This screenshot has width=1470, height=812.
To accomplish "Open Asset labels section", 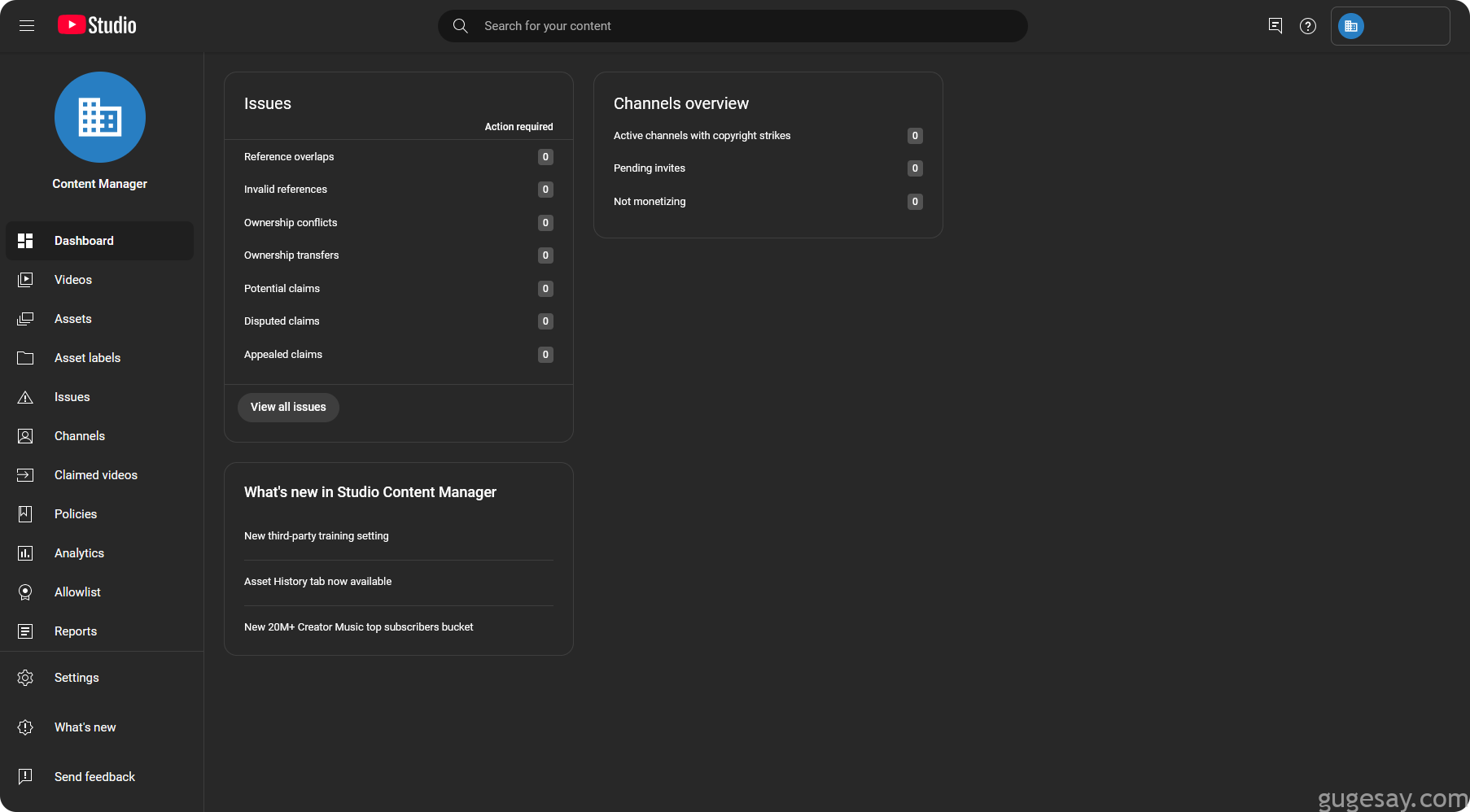I will (x=100, y=358).
